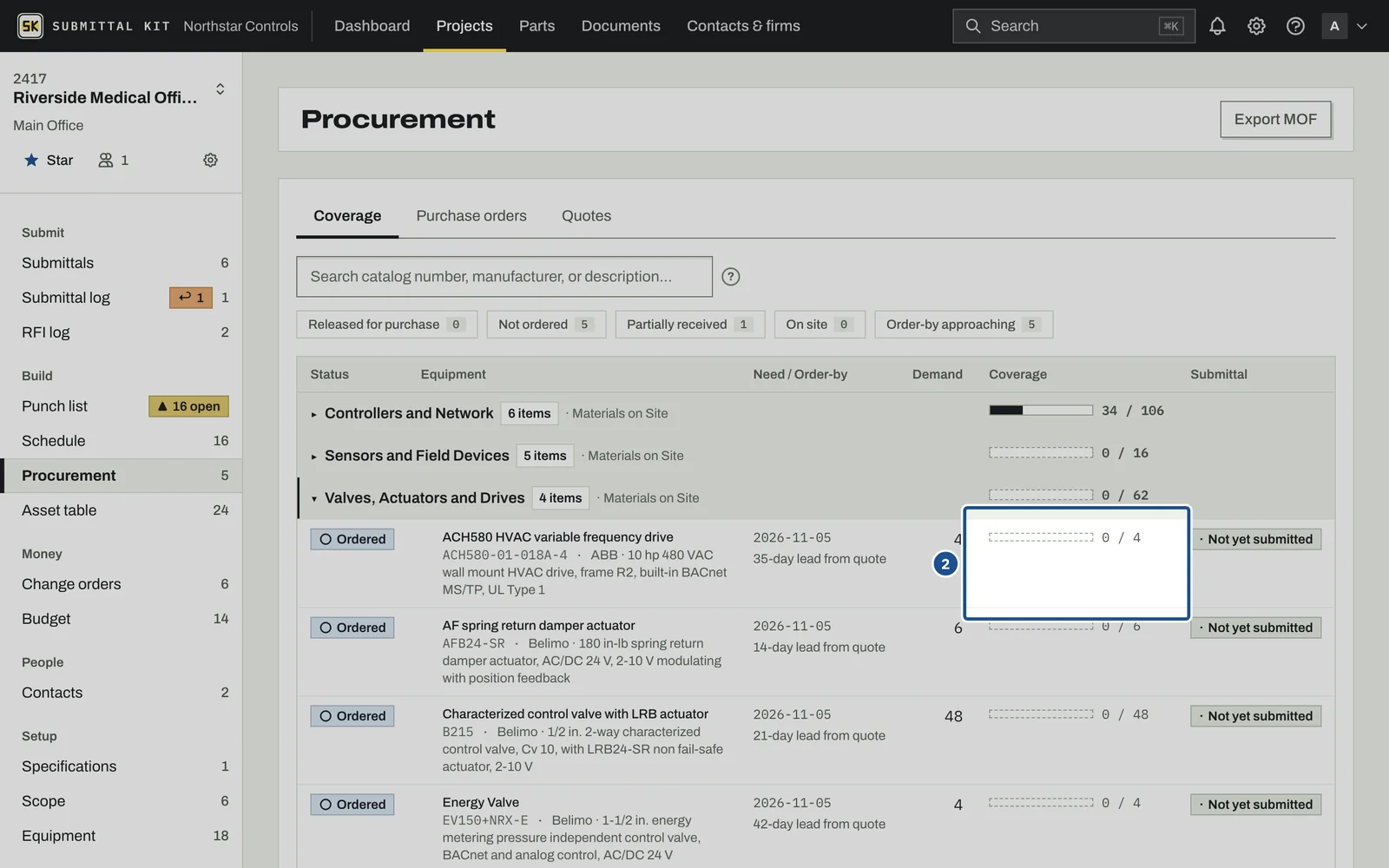Viewport: 1389px width, 868px height.
Task: Collapse the Valves, Actuators and Drives group
Action: pyautogui.click(x=313, y=499)
